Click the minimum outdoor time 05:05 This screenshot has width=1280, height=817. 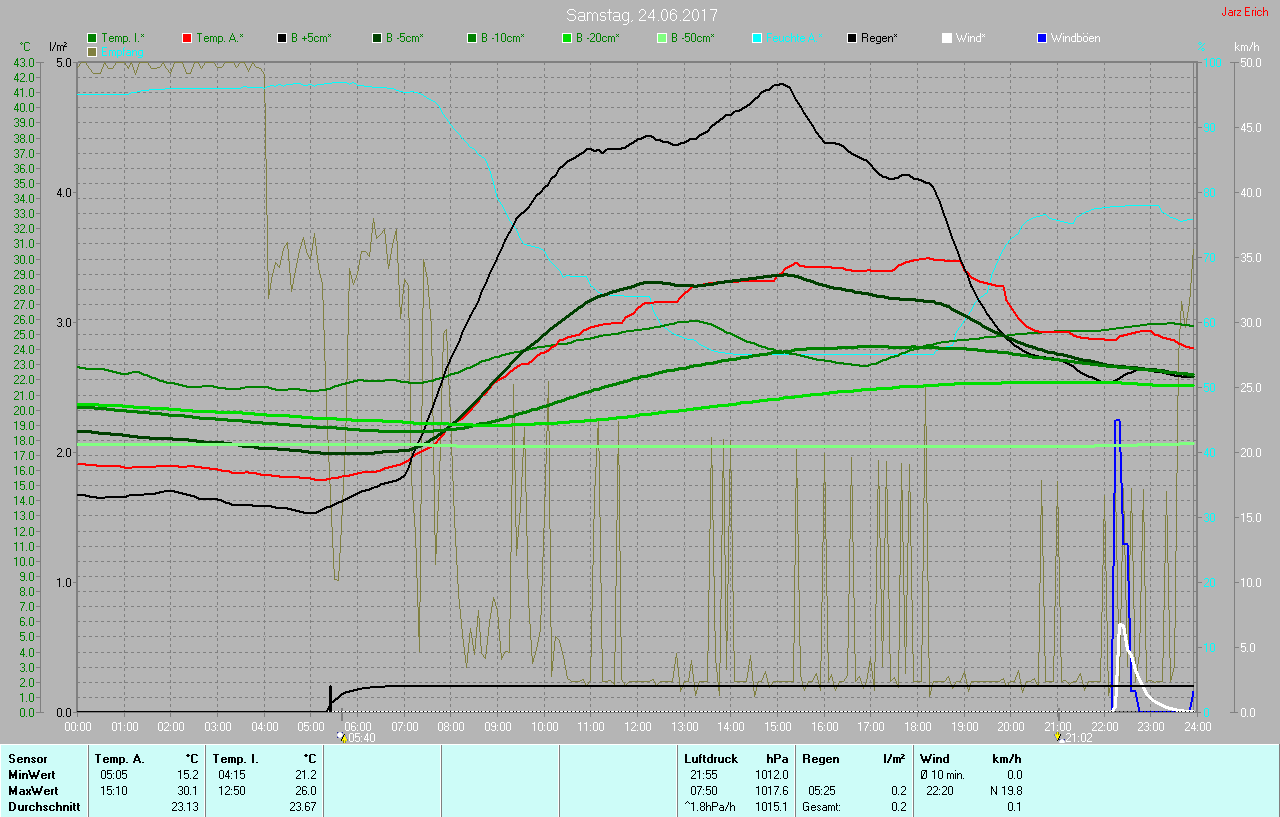coord(113,775)
